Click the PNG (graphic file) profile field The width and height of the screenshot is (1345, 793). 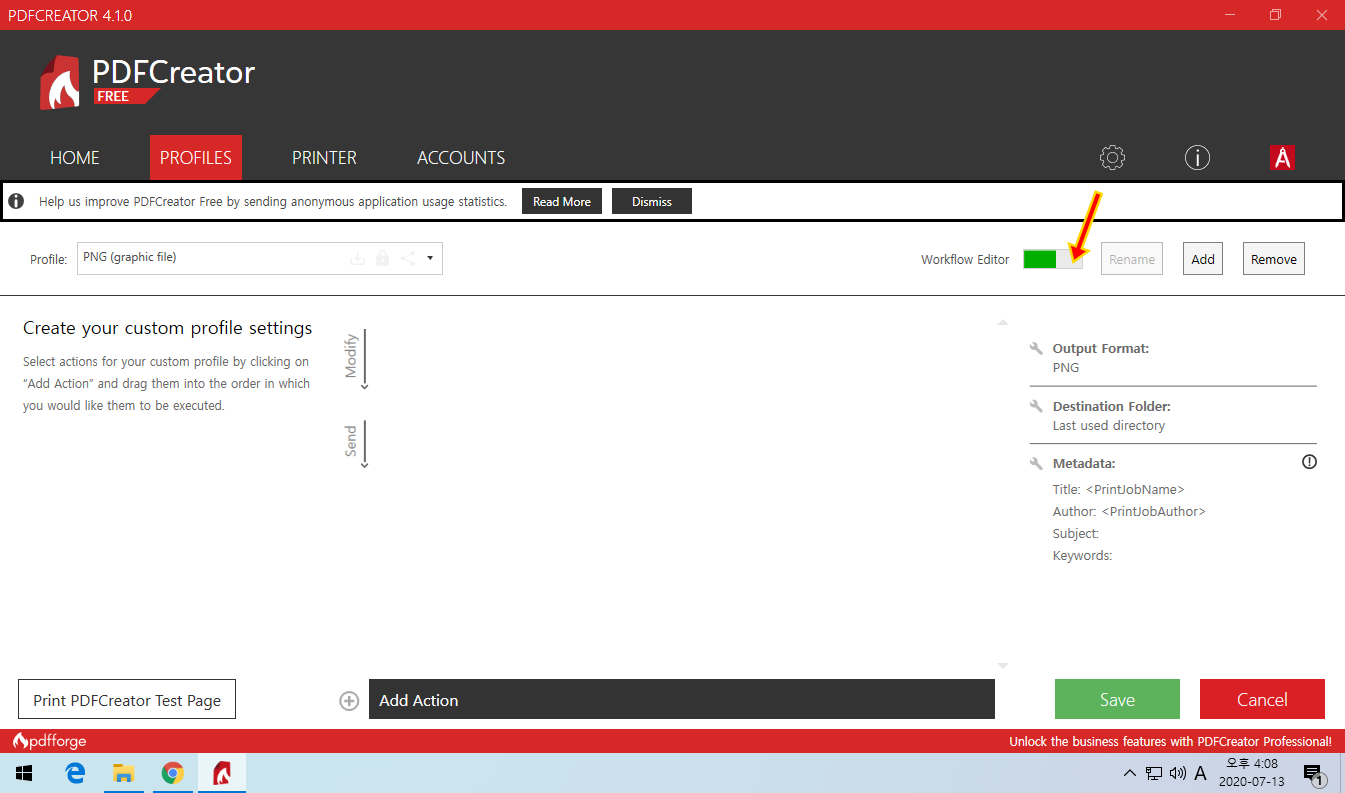coord(260,258)
